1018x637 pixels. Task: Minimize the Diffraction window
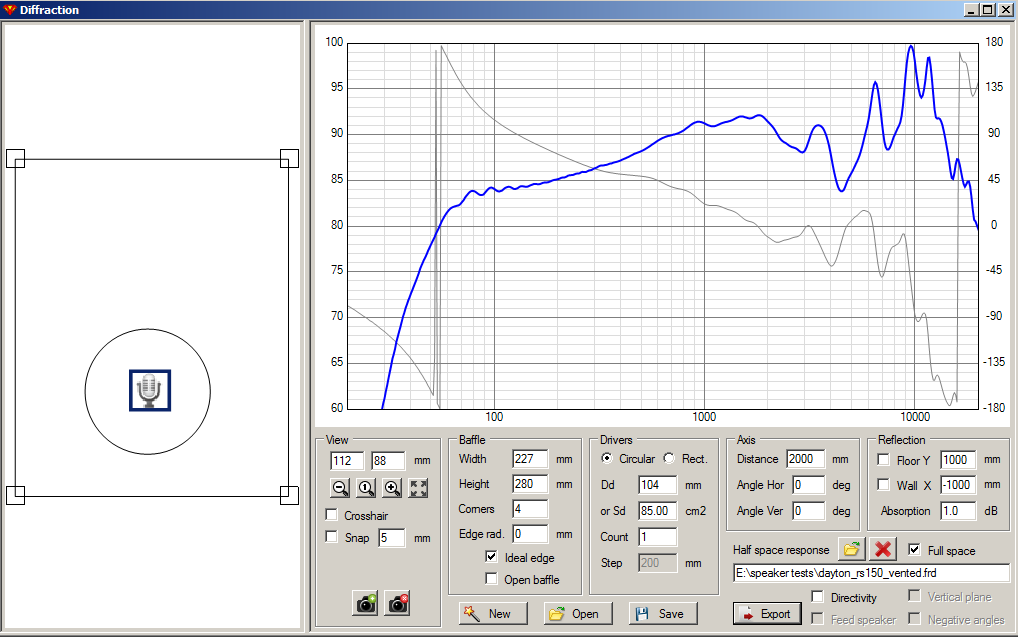(971, 10)
